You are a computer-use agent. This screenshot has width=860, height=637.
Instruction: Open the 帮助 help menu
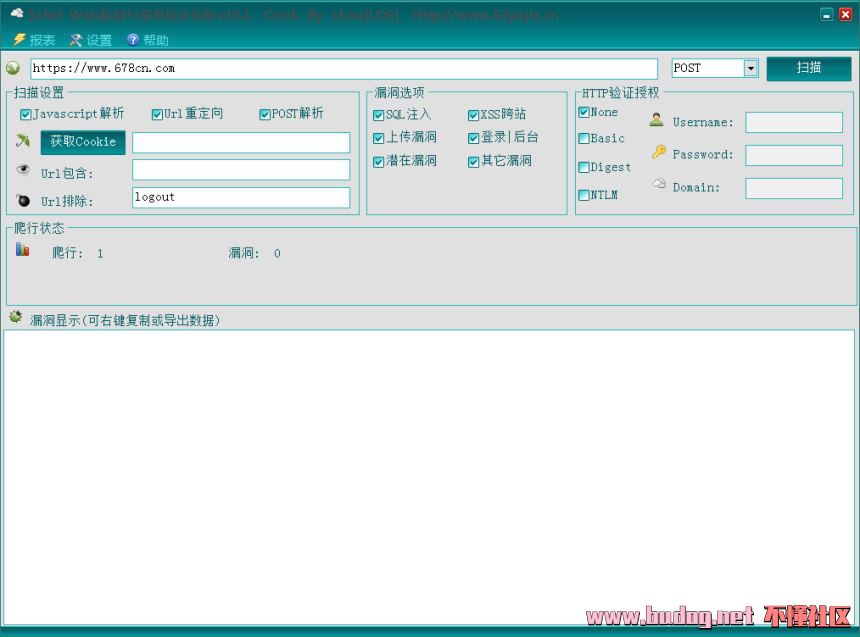click(x=155, y=40)
